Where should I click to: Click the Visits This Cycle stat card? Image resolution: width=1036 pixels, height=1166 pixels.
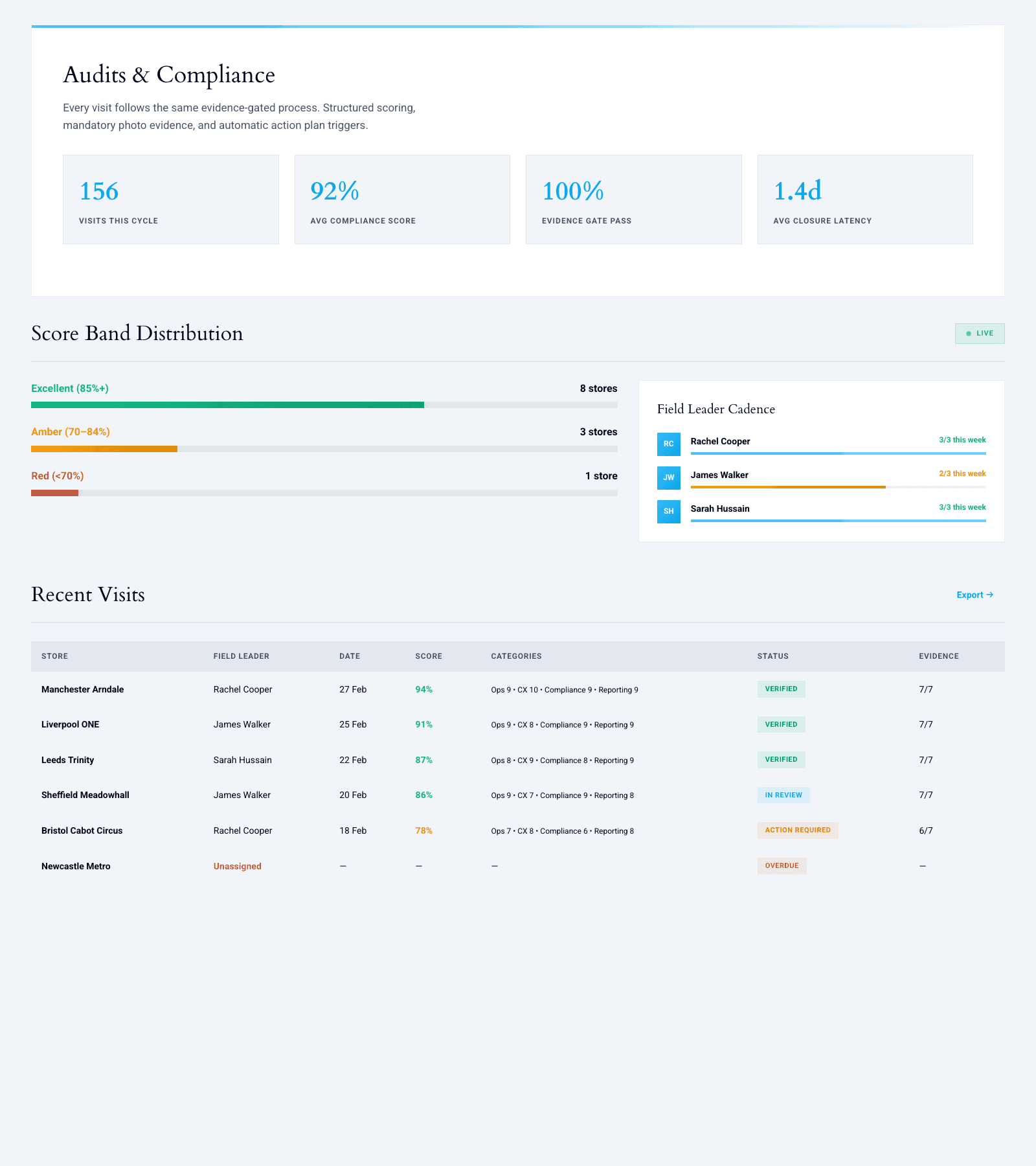[170, 200]
